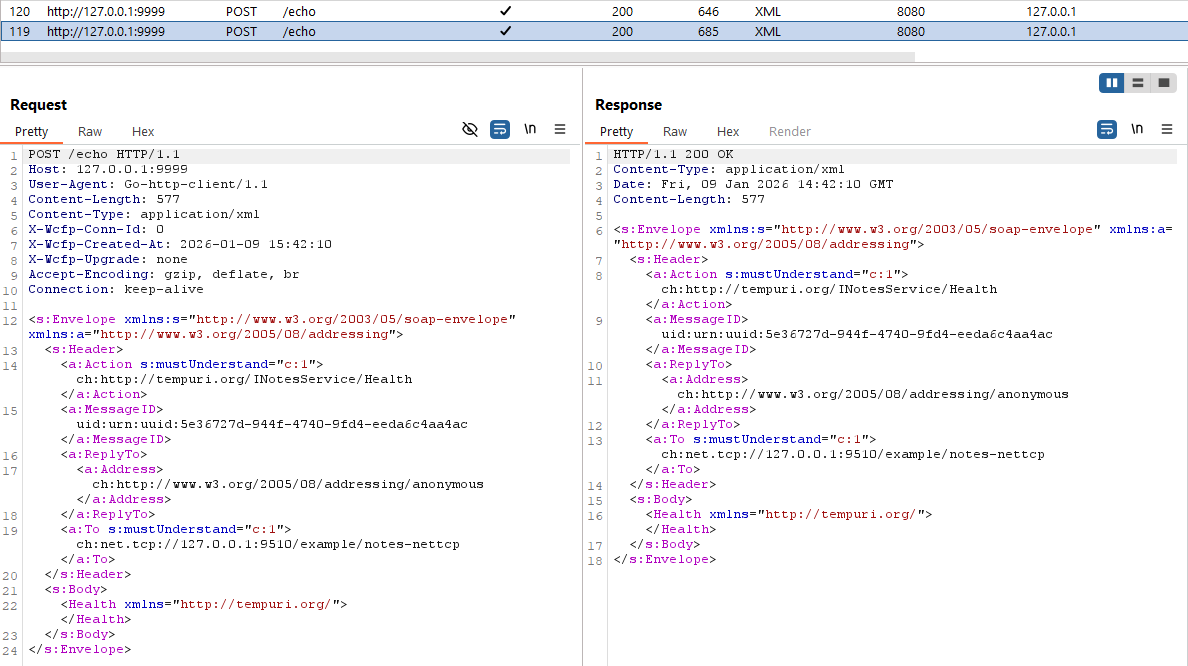Show \n line endings in the Request
This screenshot has height=666, width=1188.
click(530, 129)
